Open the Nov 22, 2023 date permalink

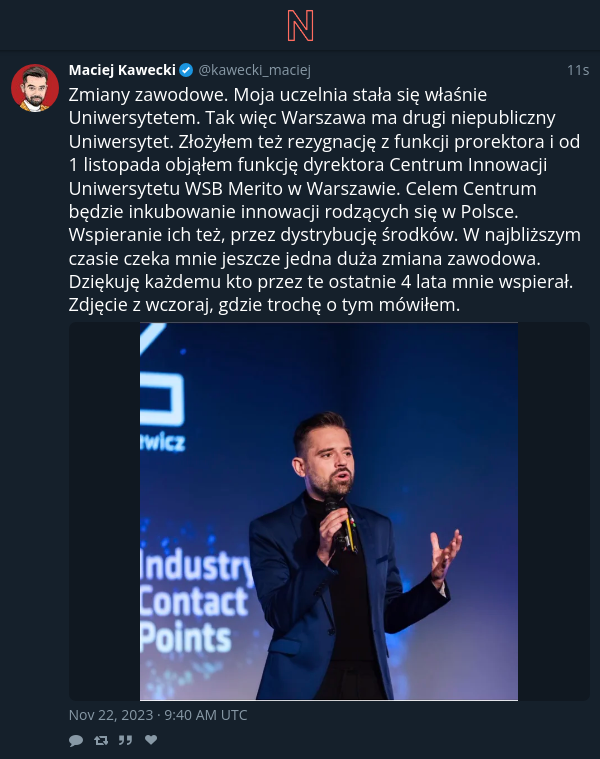[158, 715]
